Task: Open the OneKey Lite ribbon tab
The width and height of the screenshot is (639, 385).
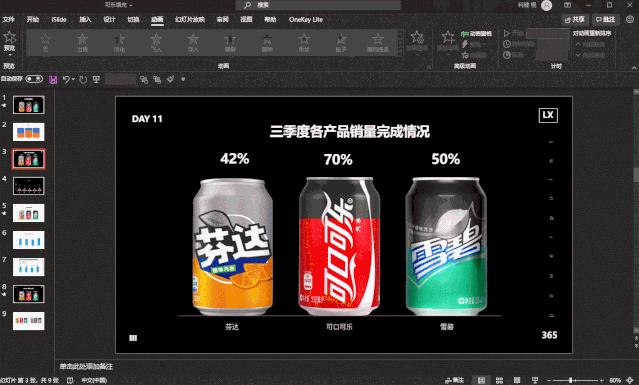Action: coord(306,20)
